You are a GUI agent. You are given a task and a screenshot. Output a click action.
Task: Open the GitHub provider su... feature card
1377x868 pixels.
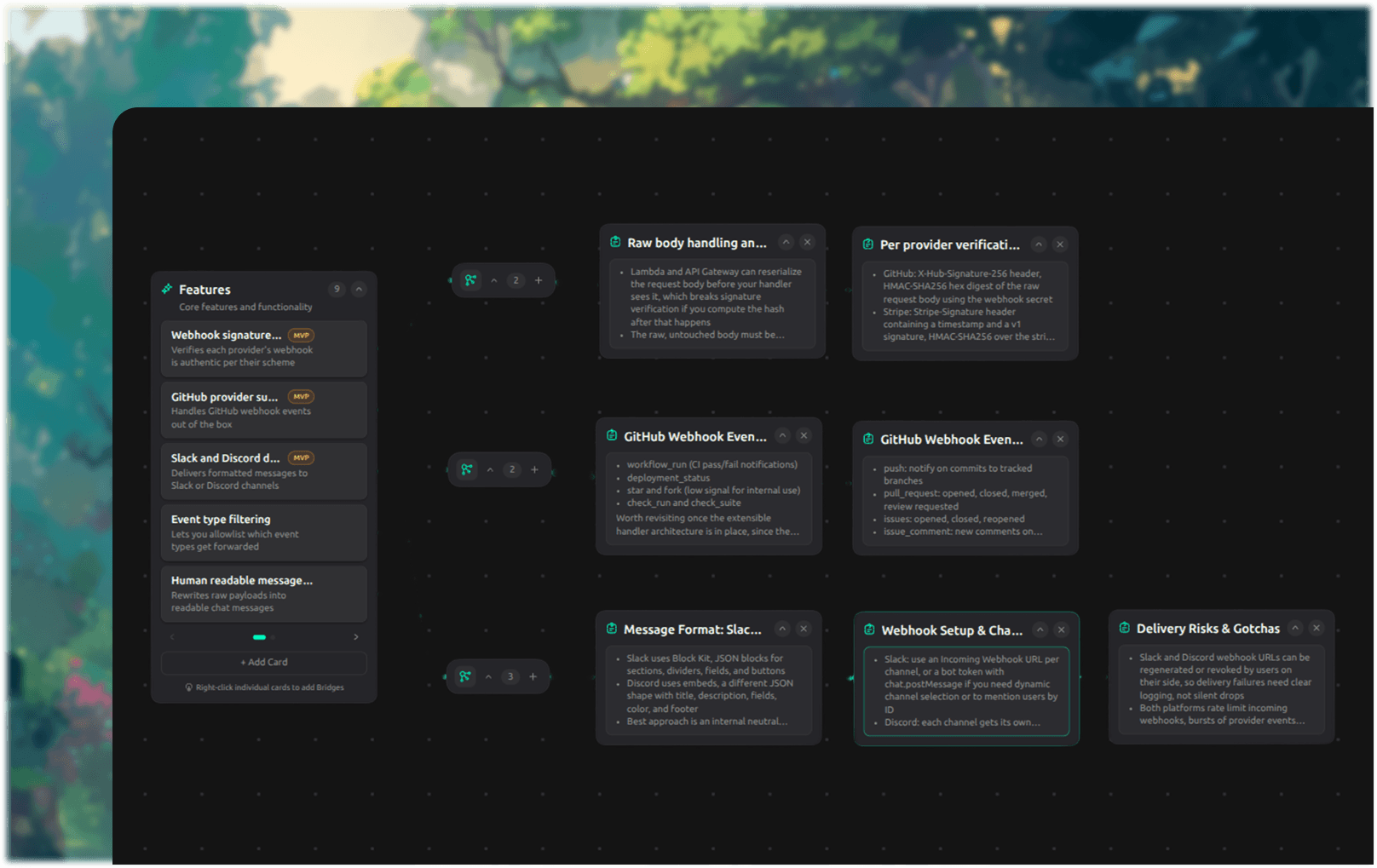(264, 410)
